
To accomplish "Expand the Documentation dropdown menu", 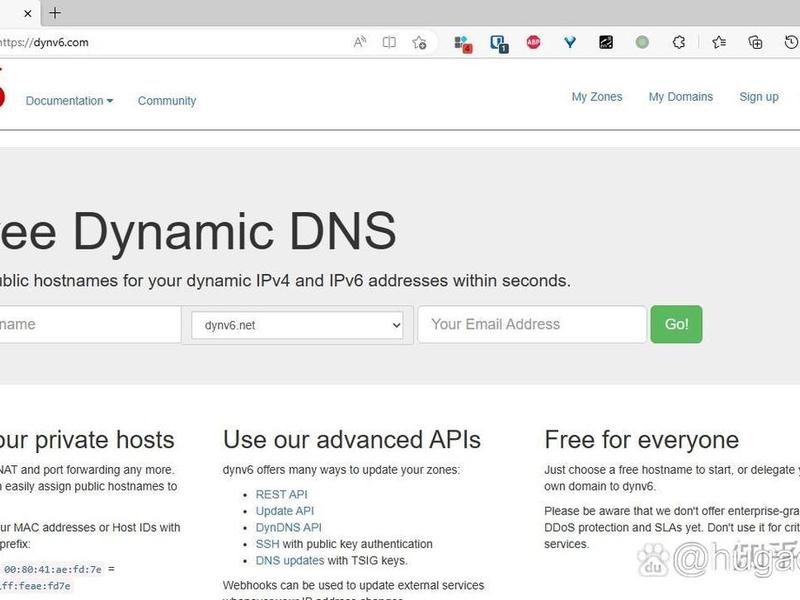I will point(69,101).
